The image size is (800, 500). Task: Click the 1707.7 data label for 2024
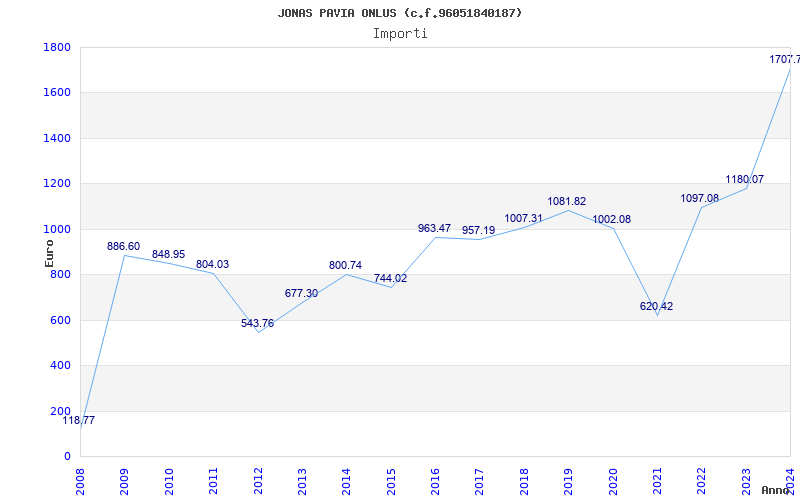(x=784, y=60)
